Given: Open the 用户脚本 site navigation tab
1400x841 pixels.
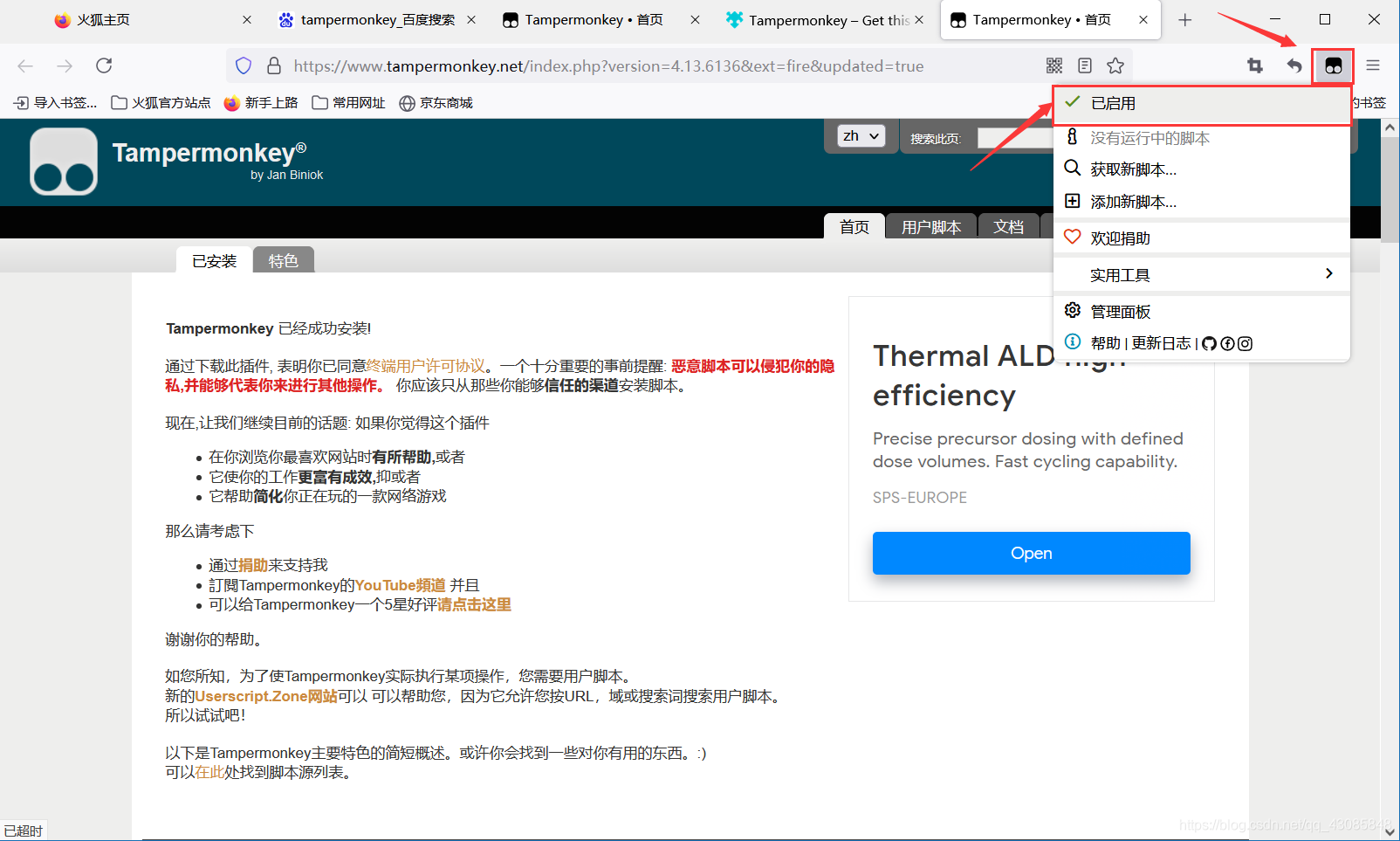Looking at the screenshot, I should (x=931, y=226).
